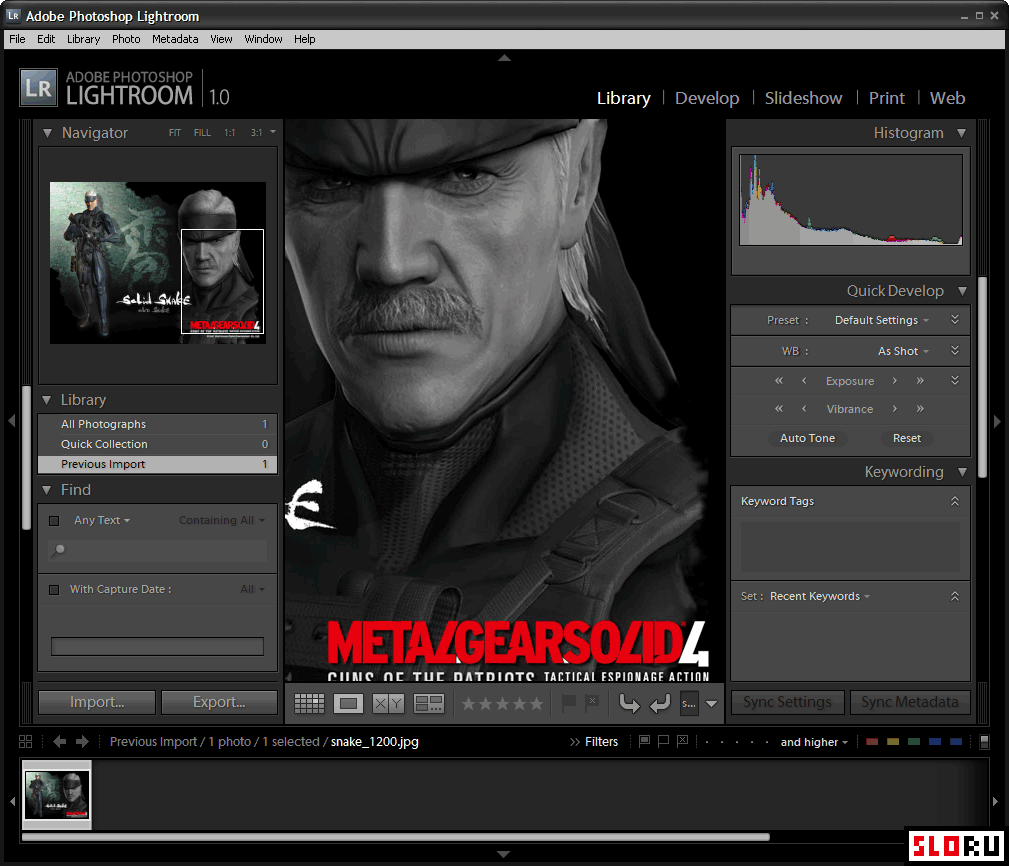Click Reset in Quick Develop

coord(907,438)
